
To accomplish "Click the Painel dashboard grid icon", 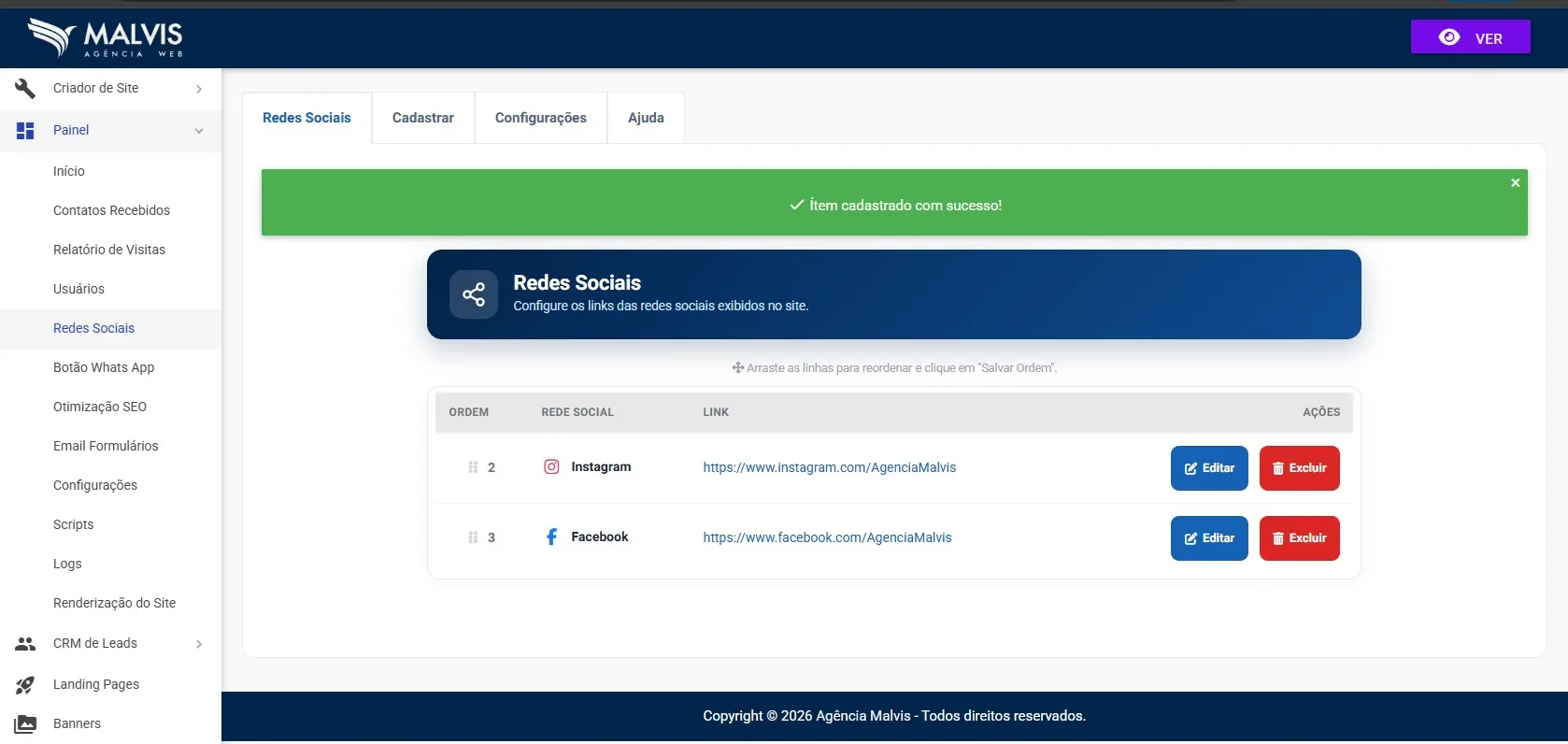I will 25,130.
